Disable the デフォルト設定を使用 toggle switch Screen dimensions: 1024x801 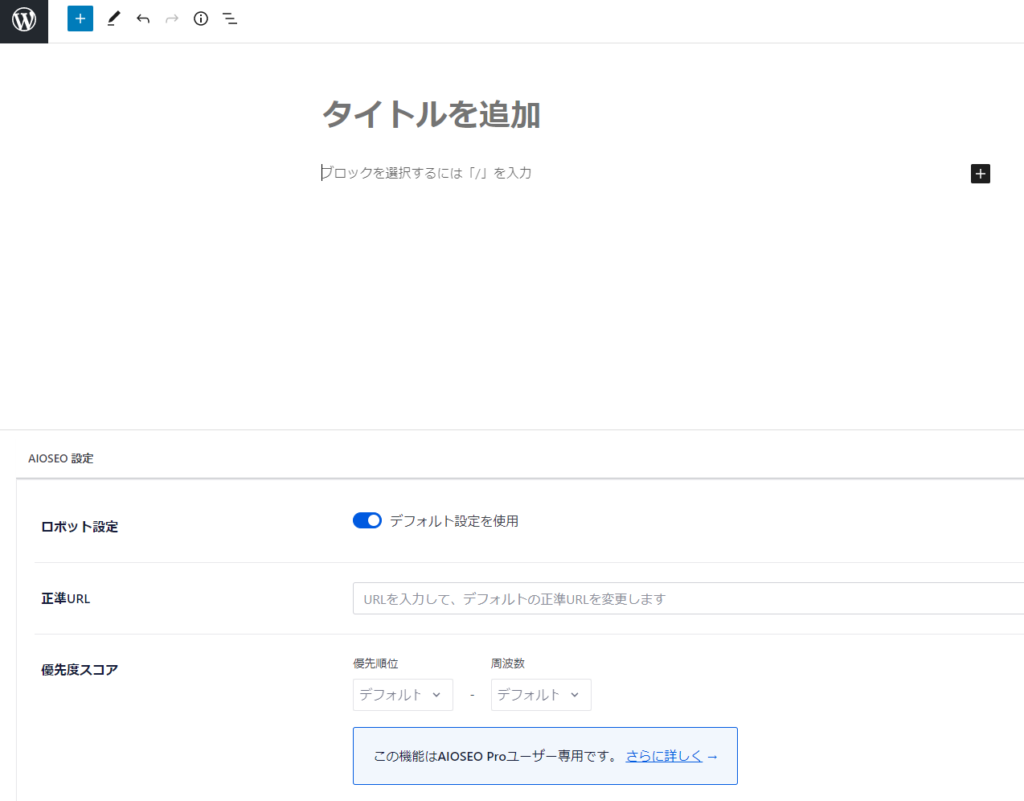point(367,521)
